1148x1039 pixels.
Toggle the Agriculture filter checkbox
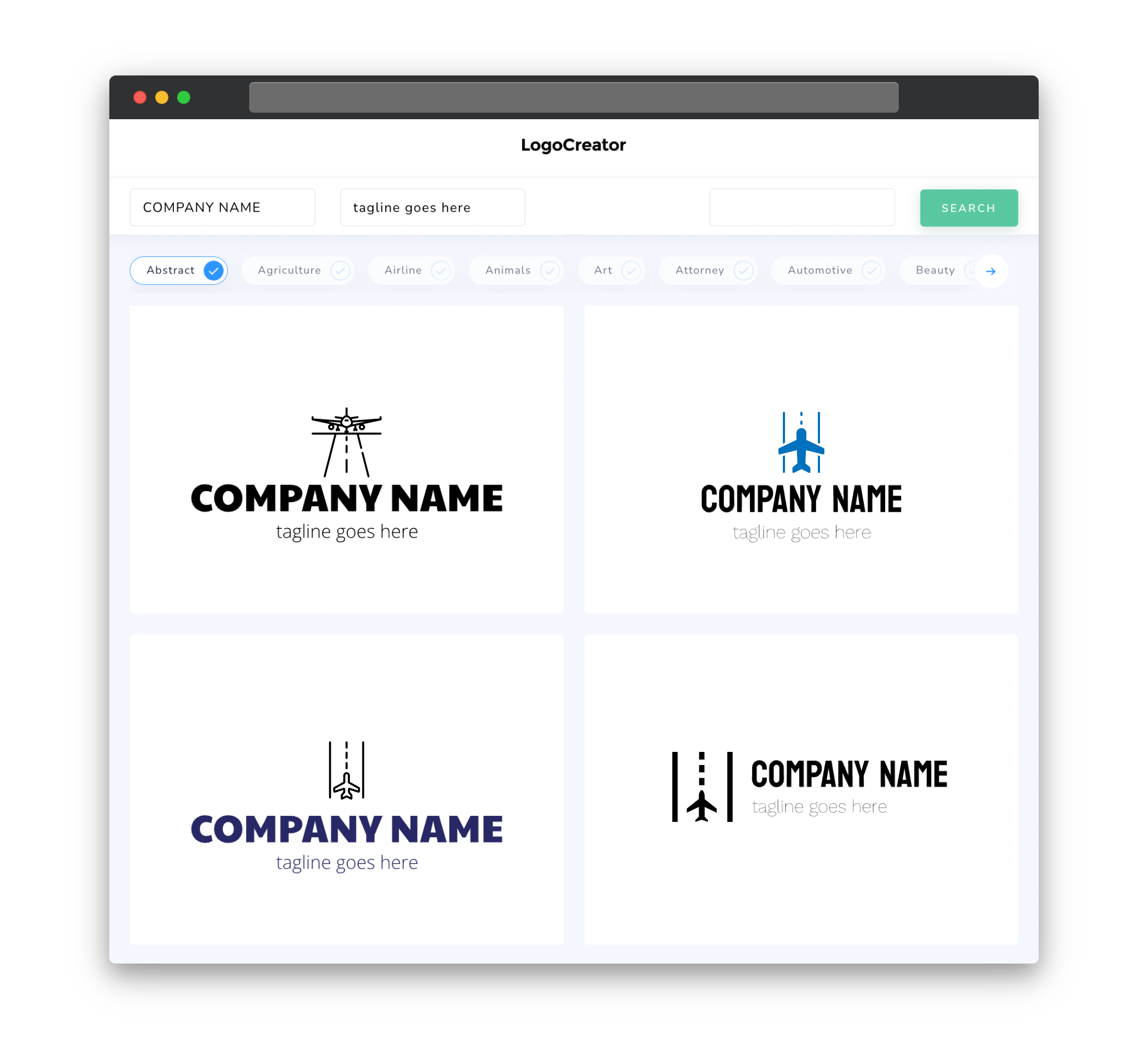point(339,270)
